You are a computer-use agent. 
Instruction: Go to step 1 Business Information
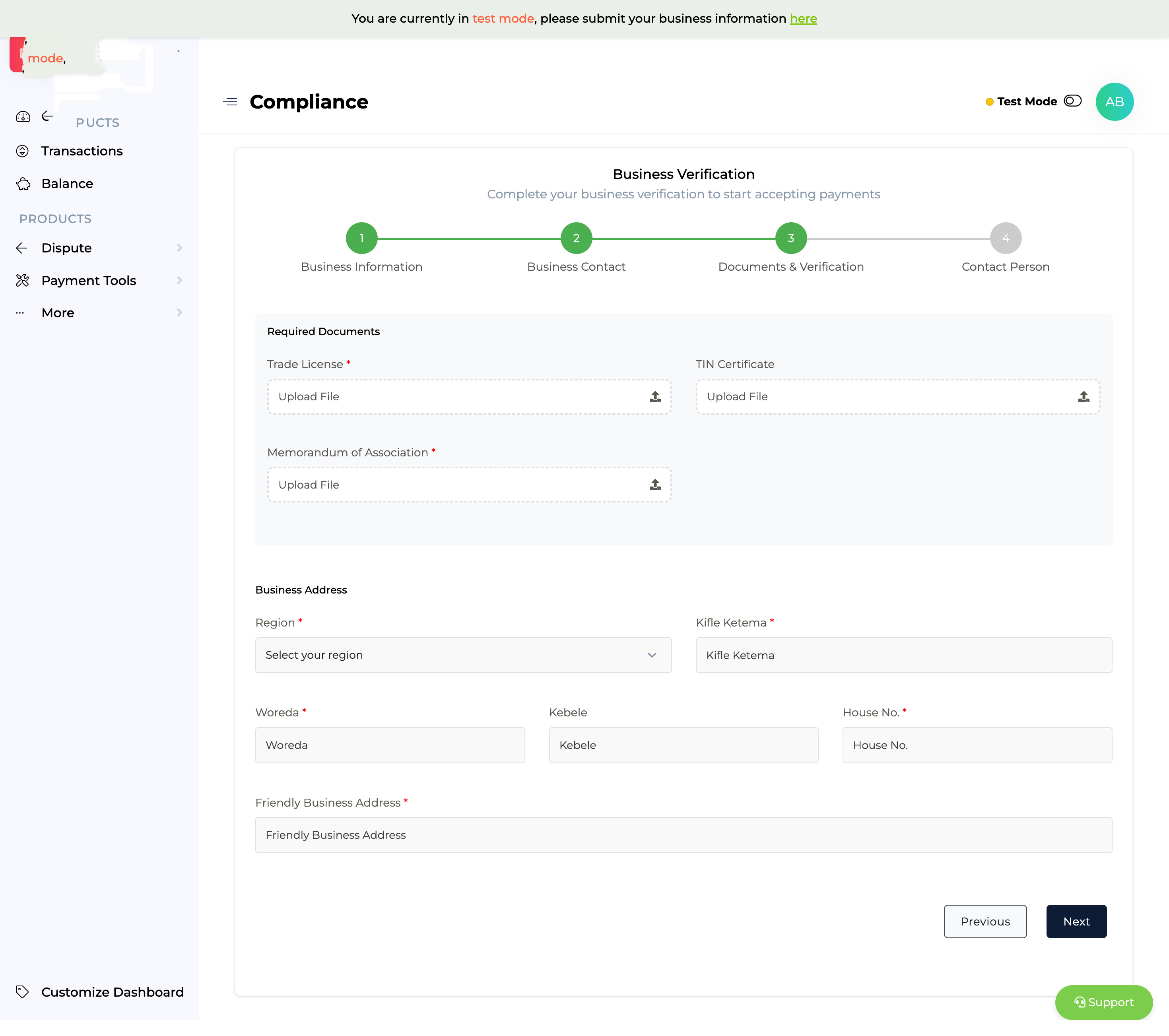tap(361, 238)
